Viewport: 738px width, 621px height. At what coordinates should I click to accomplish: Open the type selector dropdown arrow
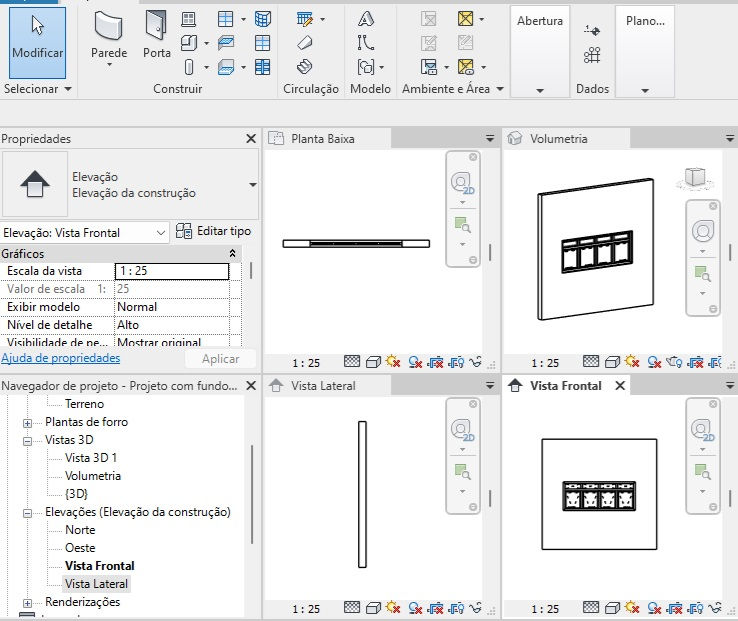(253, 185)
